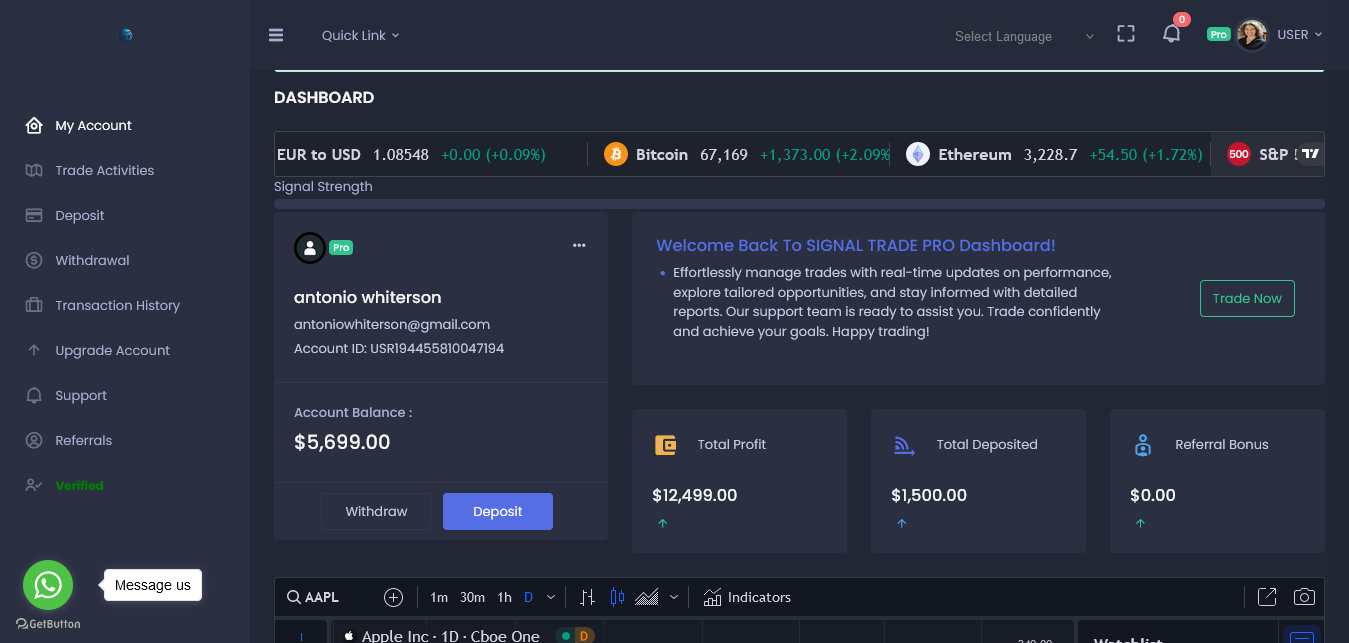Select the bars chart style icon
This screenshot has width=1349, height=643.
588,597
